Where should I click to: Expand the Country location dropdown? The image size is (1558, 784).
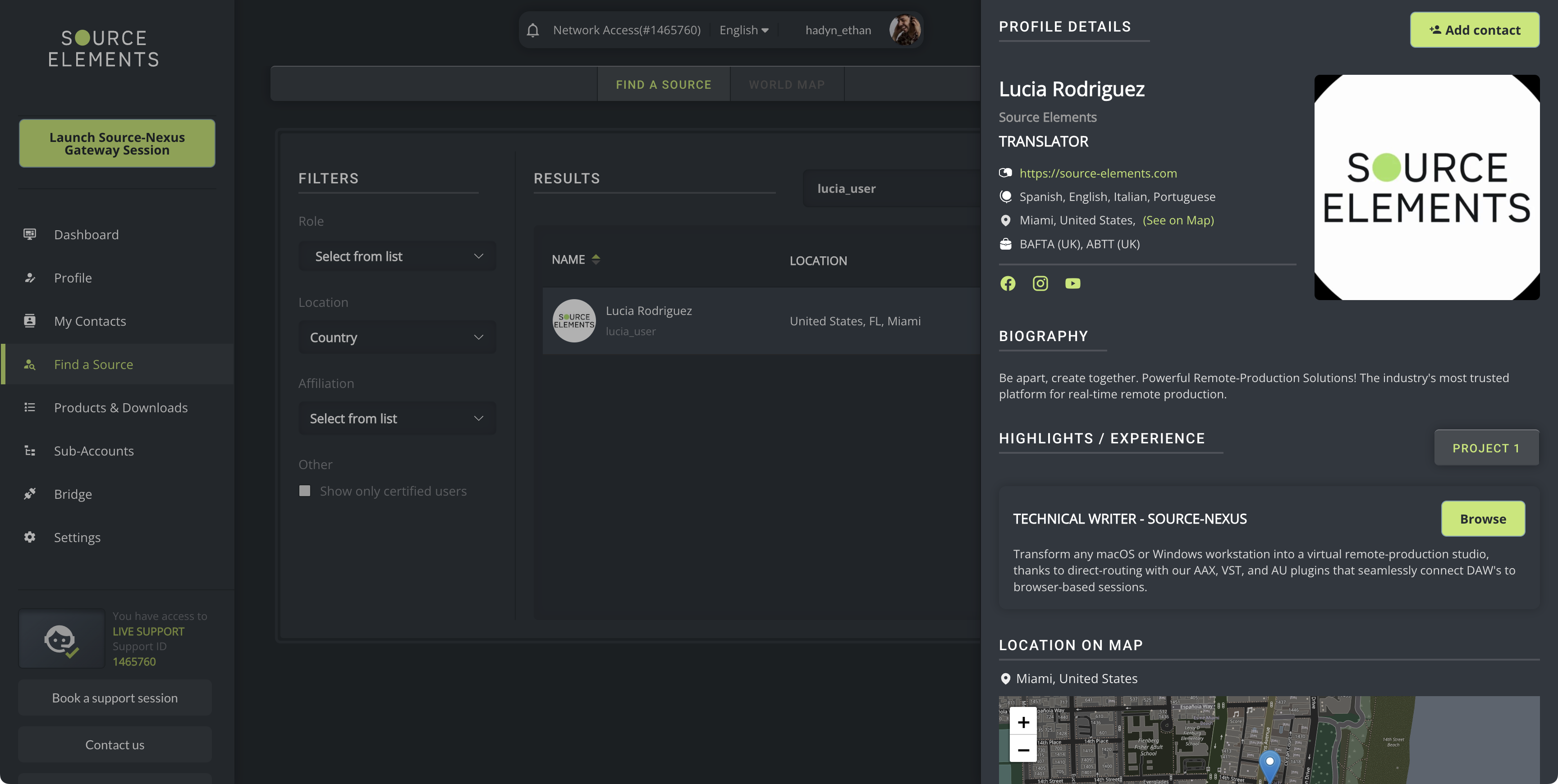(x=397, y=337)
